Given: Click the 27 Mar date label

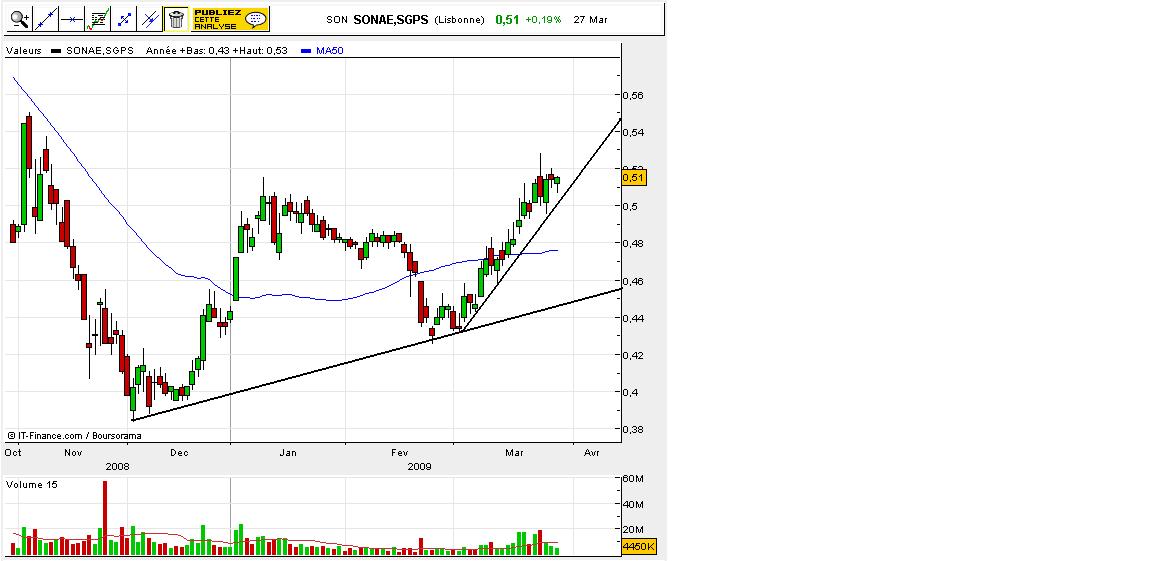Looking at the screenshot, I should point(590,19).
